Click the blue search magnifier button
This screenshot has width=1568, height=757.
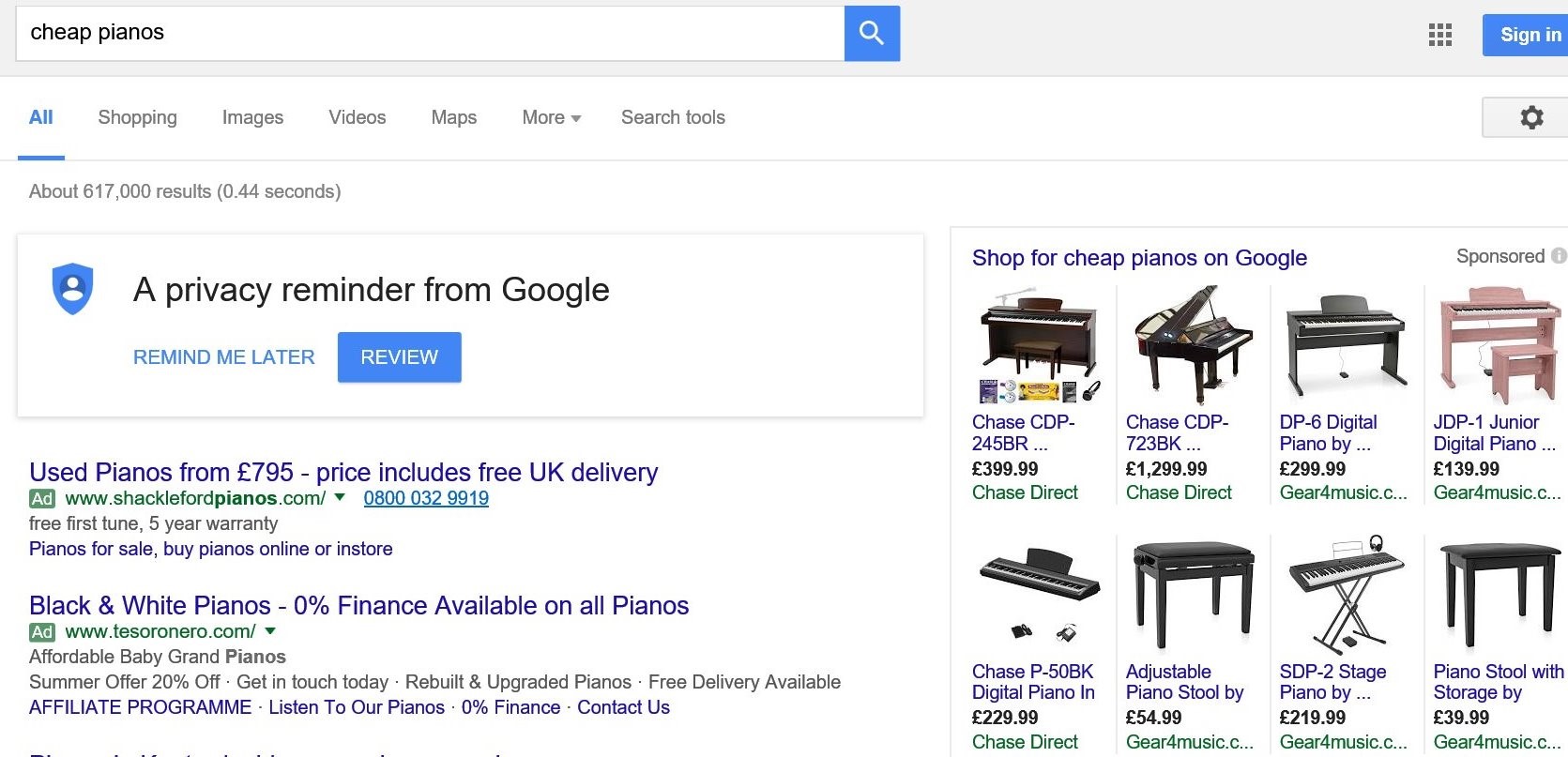tap(872, 34)
